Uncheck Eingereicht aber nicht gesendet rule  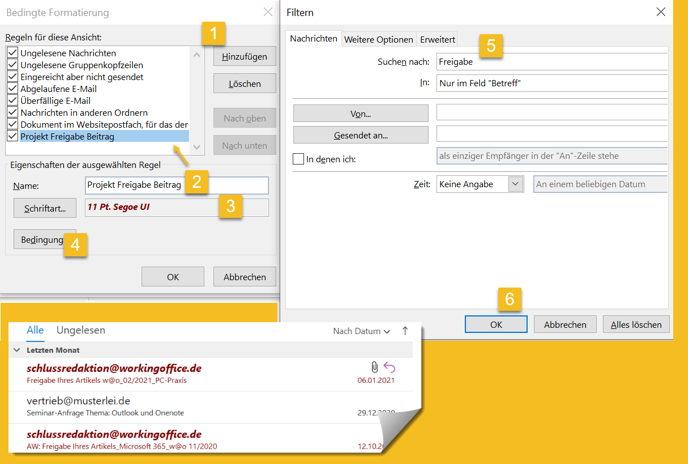tap(12, 76)
